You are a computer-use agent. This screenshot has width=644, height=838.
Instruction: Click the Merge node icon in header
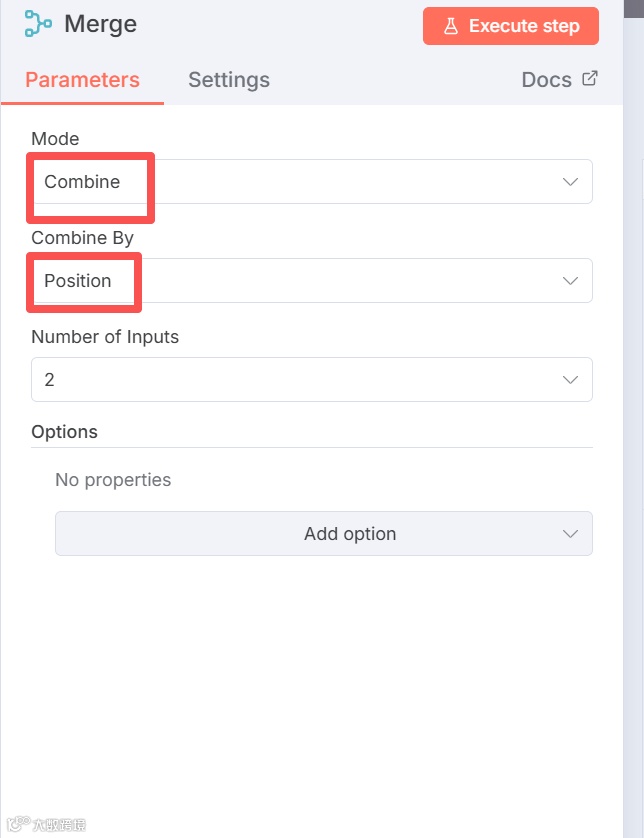[37, 24]
